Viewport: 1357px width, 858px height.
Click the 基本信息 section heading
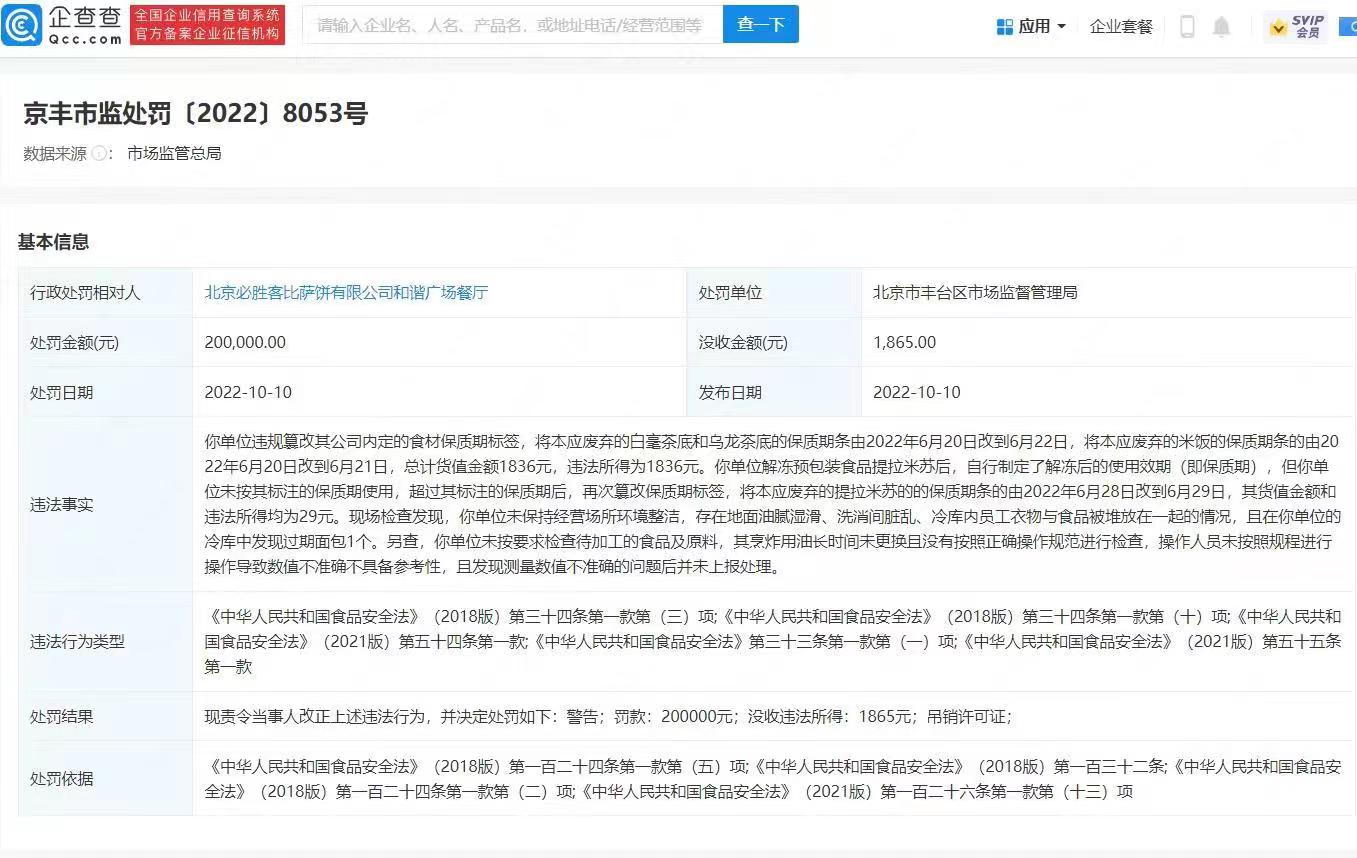tap(53, 241)
